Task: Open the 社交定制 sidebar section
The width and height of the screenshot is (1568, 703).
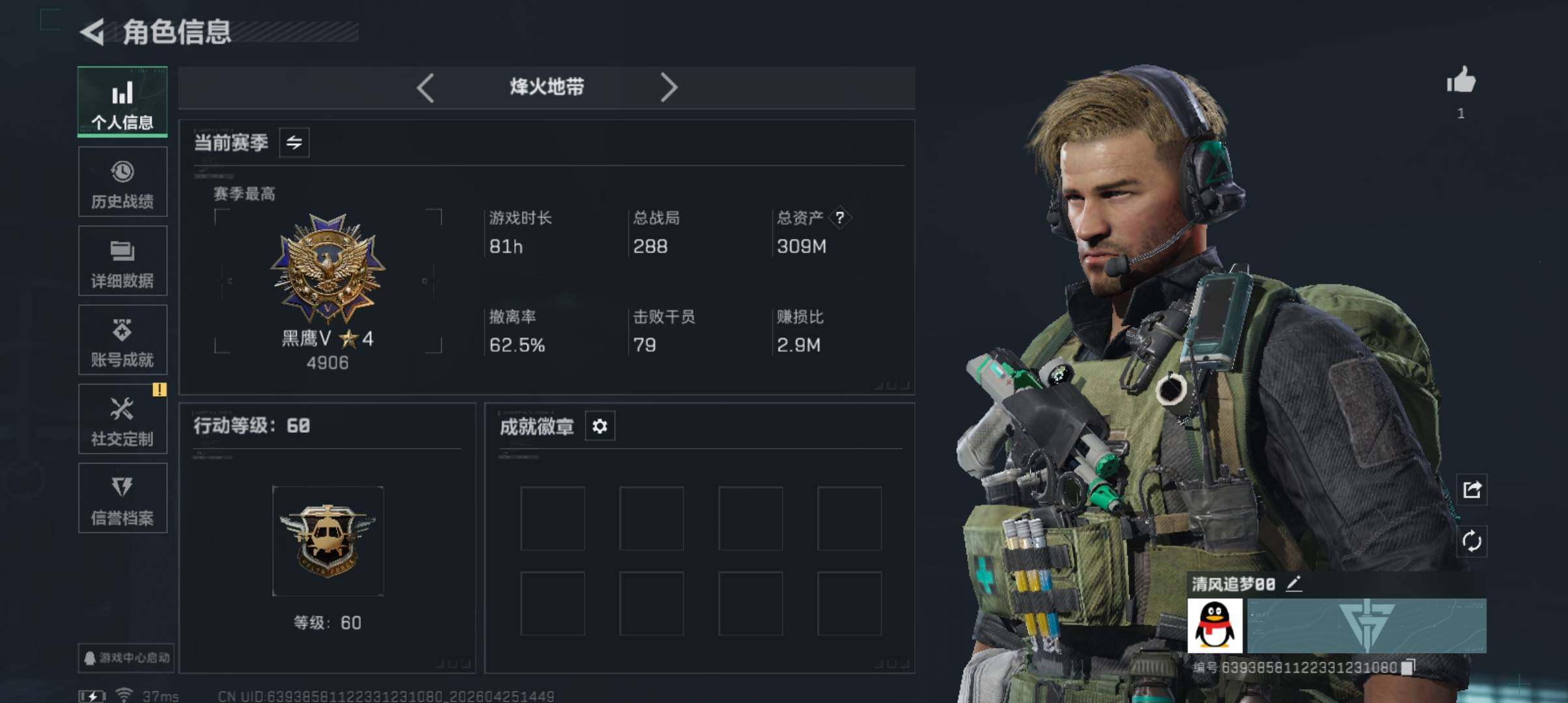Action: click(122, 419)
